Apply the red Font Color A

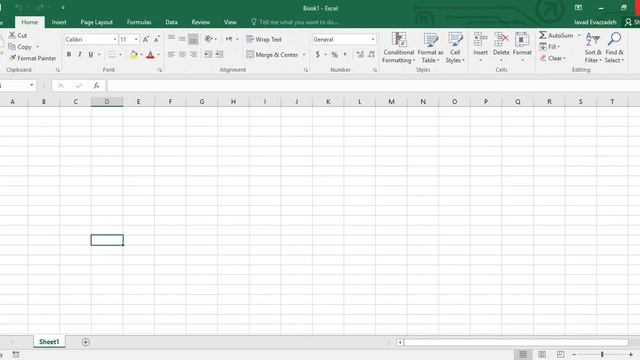[150, 54]
